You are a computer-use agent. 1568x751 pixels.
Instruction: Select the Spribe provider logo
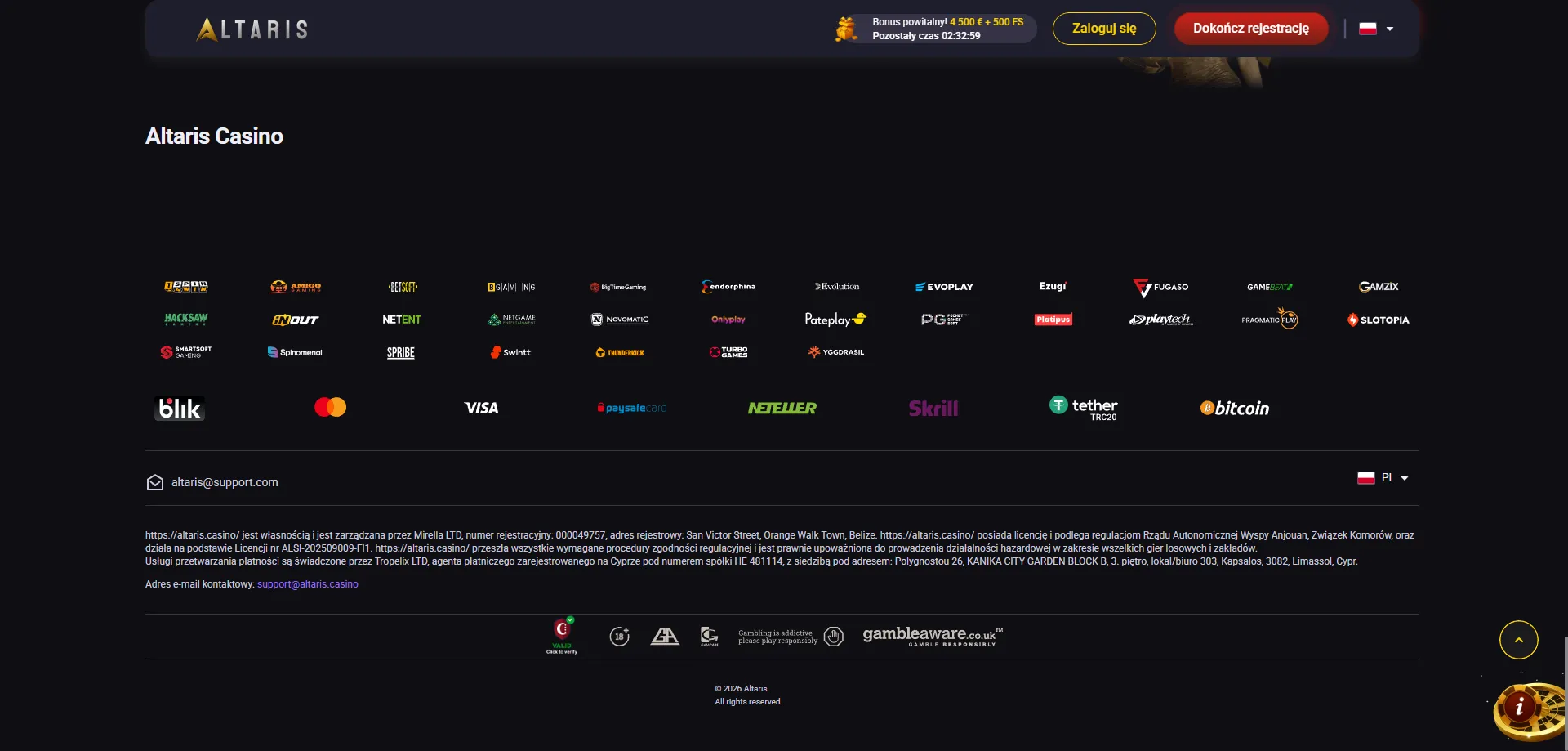pos(401,353)
